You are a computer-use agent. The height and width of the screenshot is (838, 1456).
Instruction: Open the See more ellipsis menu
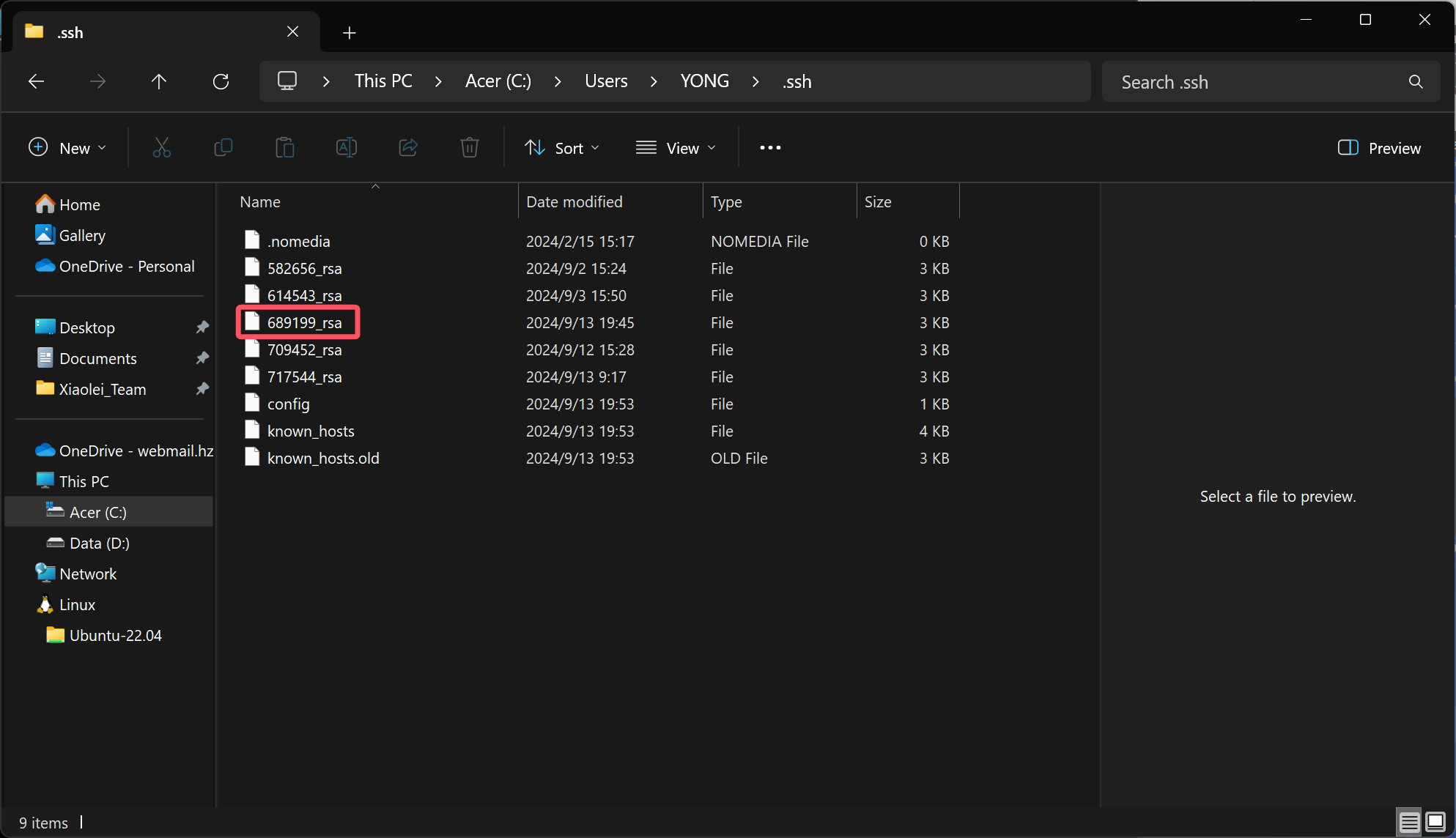pyautogui.click(x=770, y=148)
